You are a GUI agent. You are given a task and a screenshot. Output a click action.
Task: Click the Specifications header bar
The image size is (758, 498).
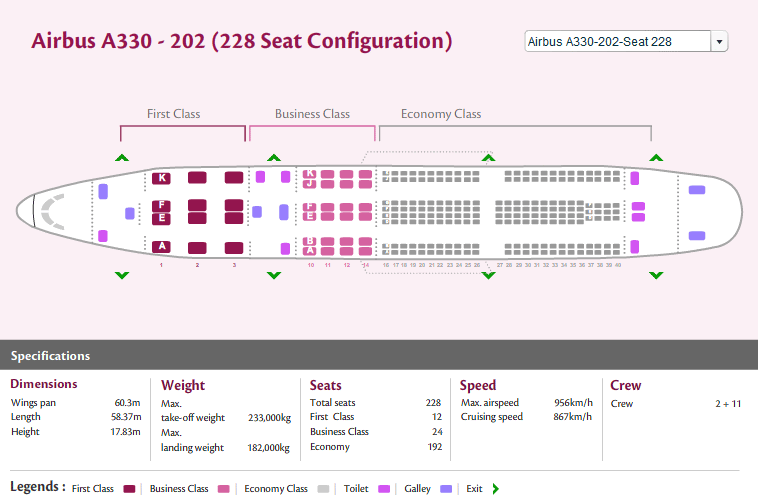(379, 355)
